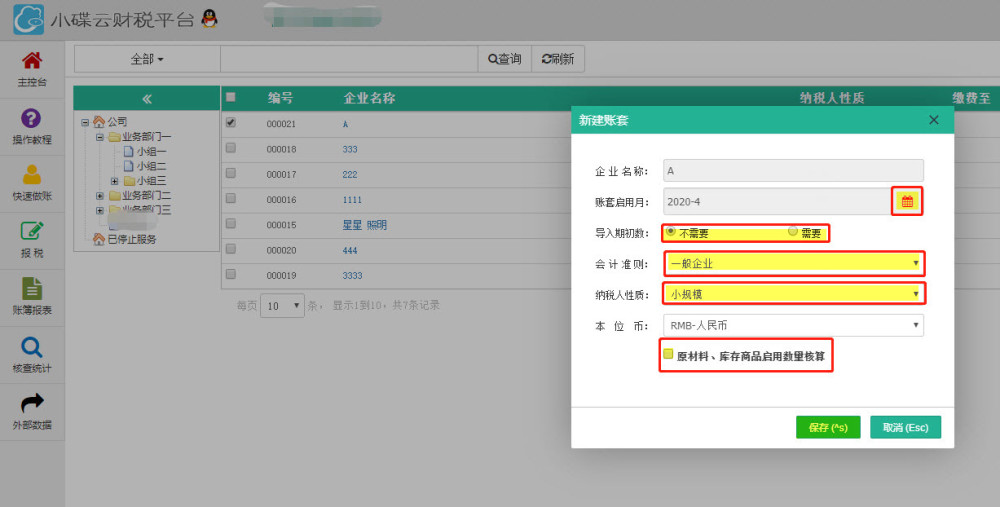Click the 公司 house icon in tree
1000x507 pixels.
point(99,121)
